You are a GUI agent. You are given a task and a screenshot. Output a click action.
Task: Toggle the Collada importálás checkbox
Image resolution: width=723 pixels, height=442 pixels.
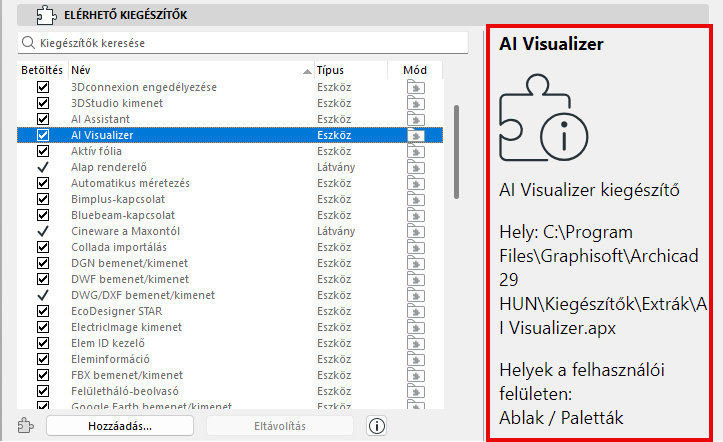tap(43, 248)
